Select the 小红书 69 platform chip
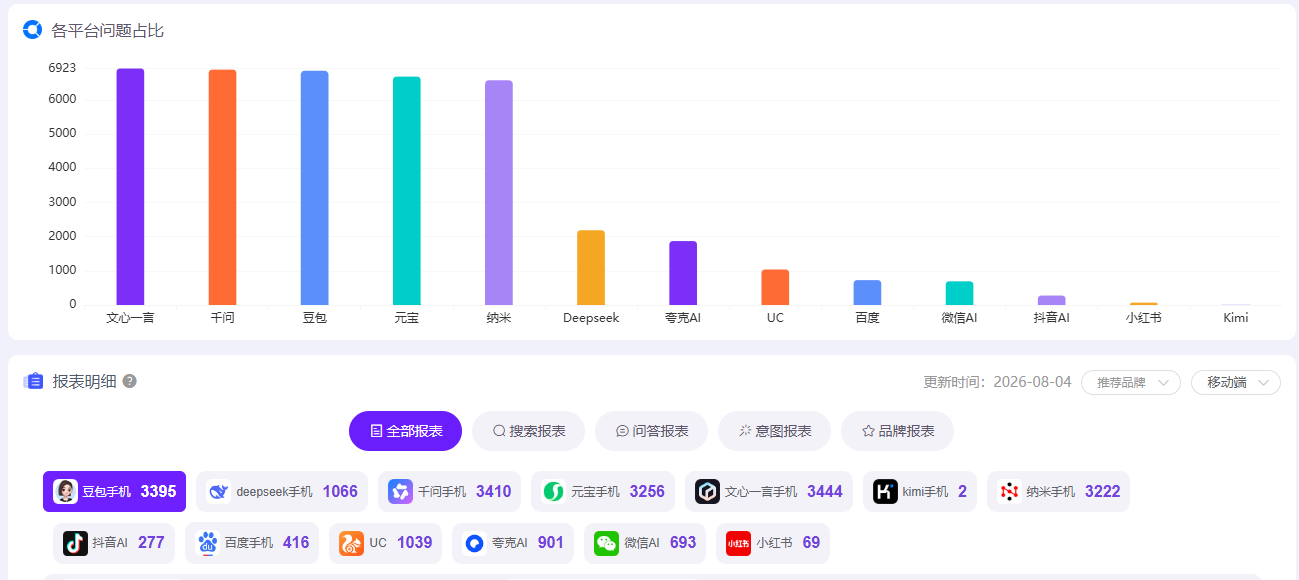 [x=773, y=543]
